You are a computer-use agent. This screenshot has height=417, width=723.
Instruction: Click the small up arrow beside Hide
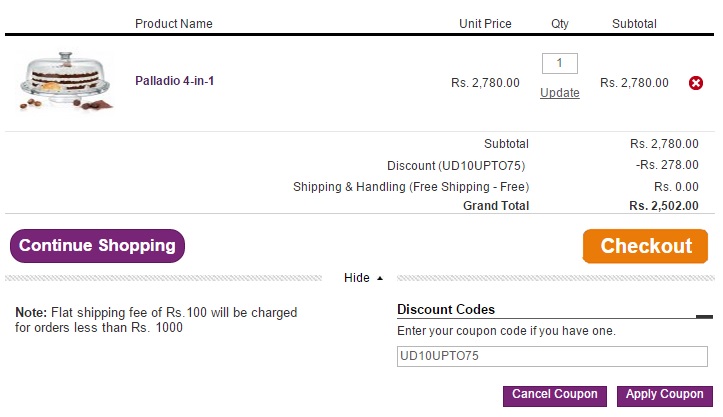pyautogui.click(x=380, y=278)
